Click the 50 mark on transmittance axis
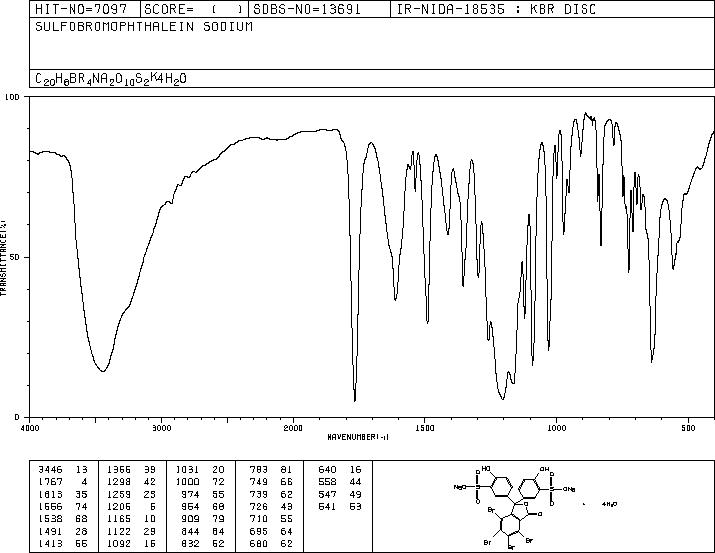 17,258
